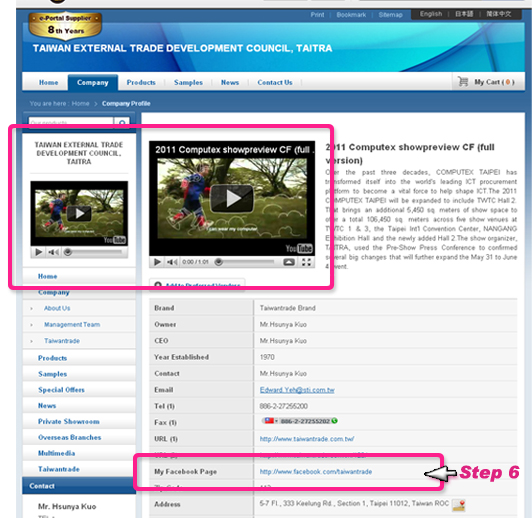Viewport: 532px width, 518px height.
Task: Click YouTube logo on main video
Action: (x=299, y=249)
